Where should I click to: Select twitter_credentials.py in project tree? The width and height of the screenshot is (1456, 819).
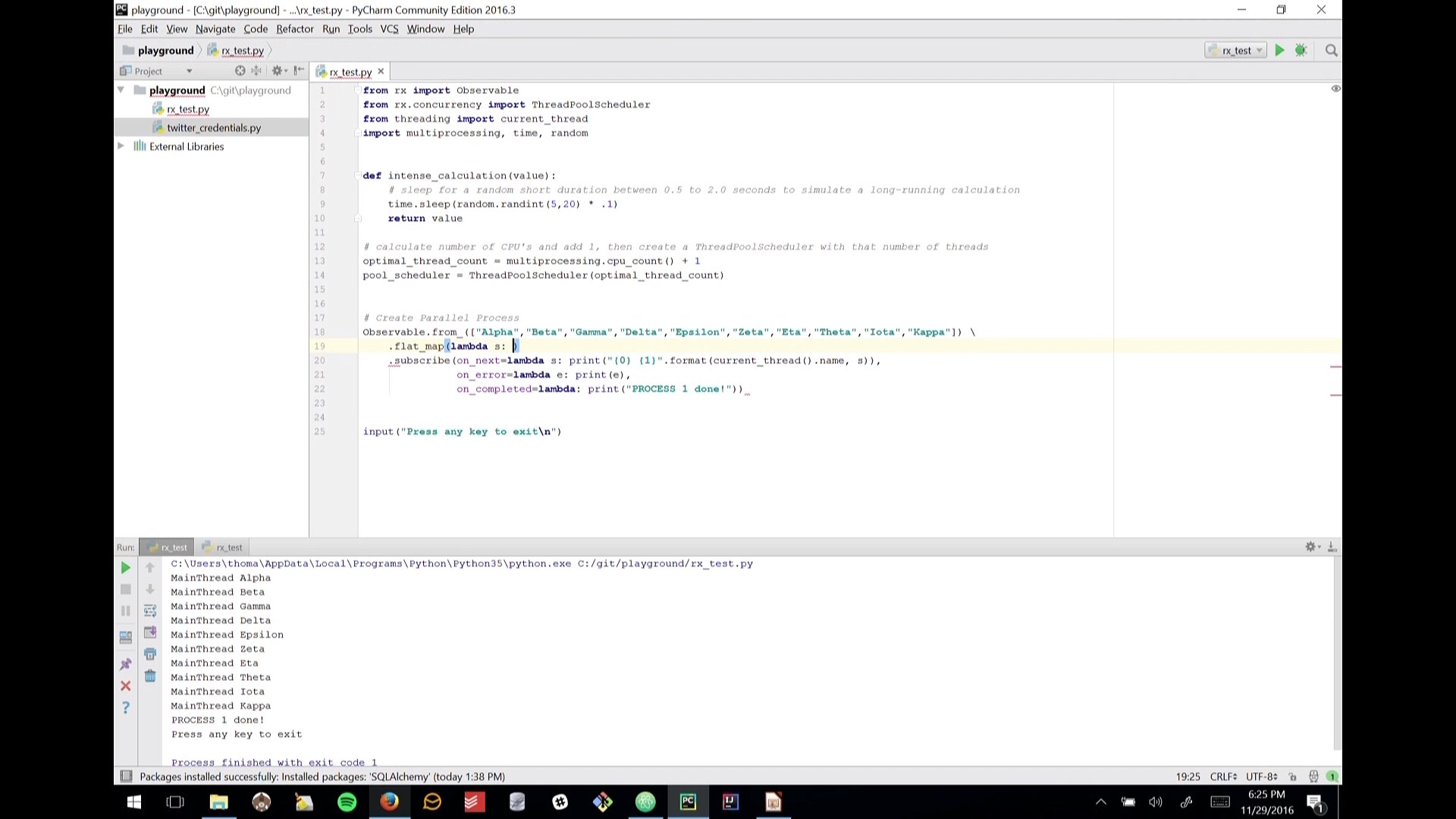coord(214,127)
